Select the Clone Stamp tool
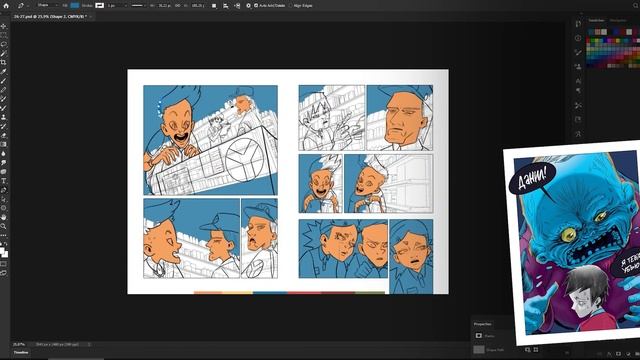The height and width of the screenshot is (360, 640). (4, 117)
